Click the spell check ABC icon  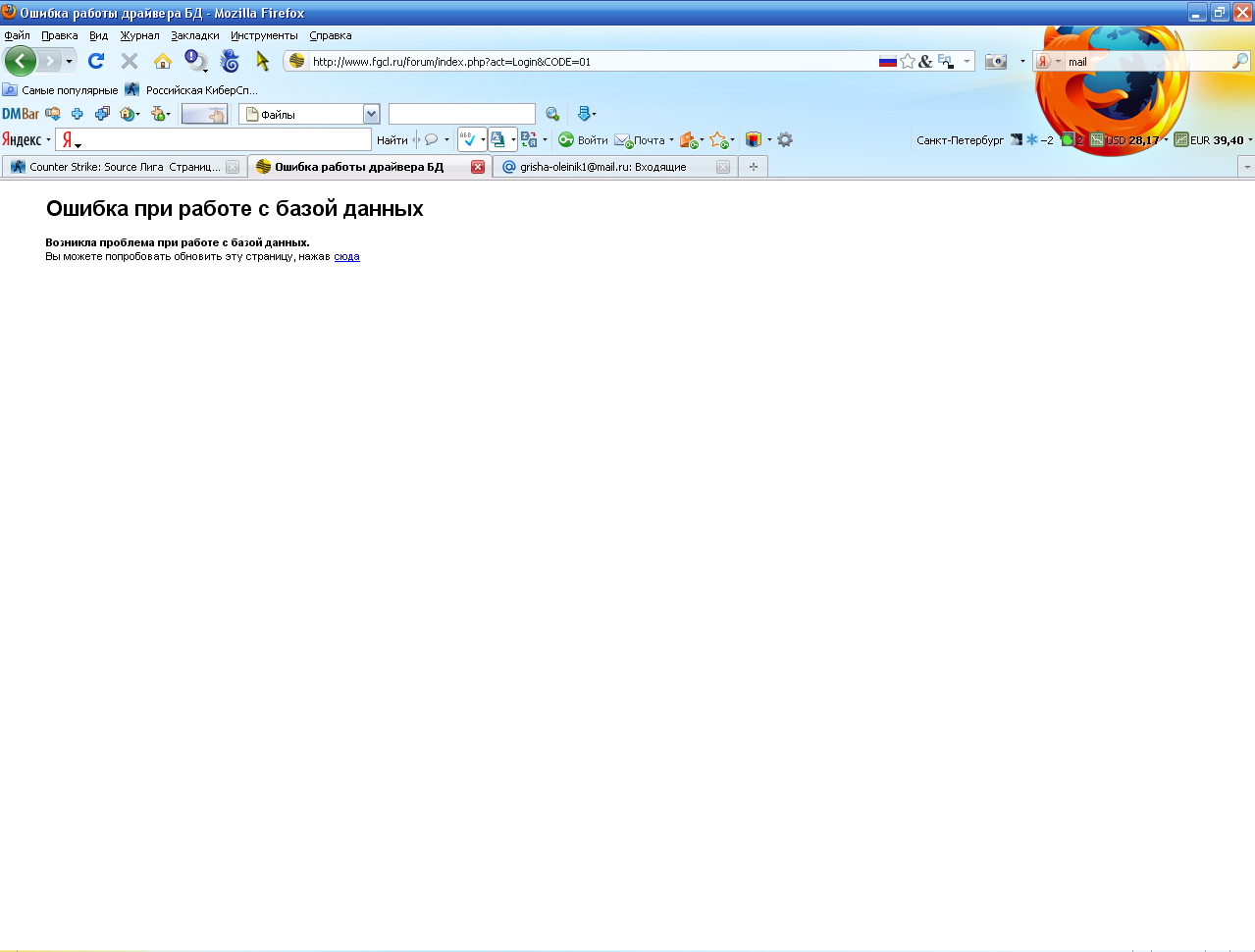pos(468,139)
